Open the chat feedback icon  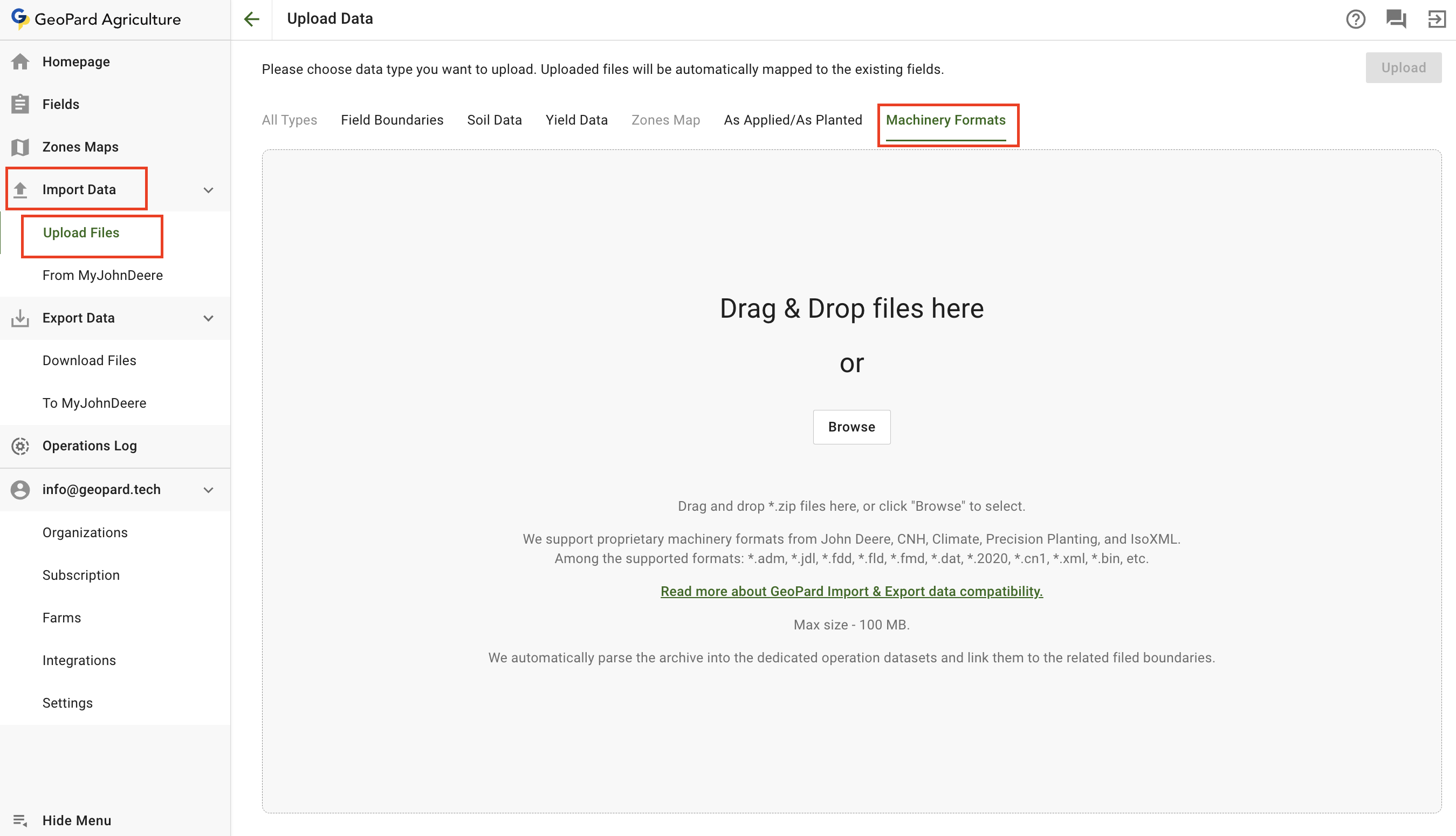1396,19
